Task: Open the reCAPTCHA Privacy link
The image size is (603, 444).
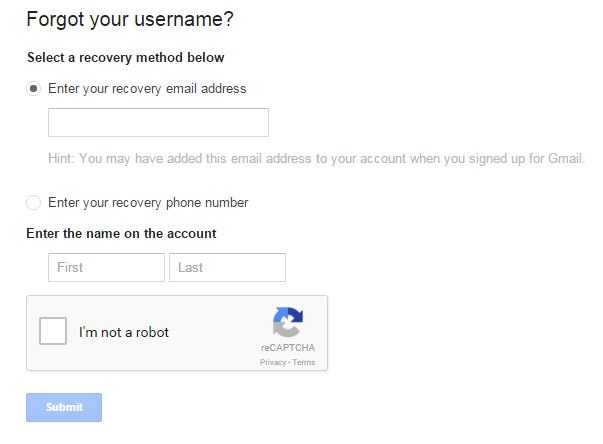Action: pos(272,362)
